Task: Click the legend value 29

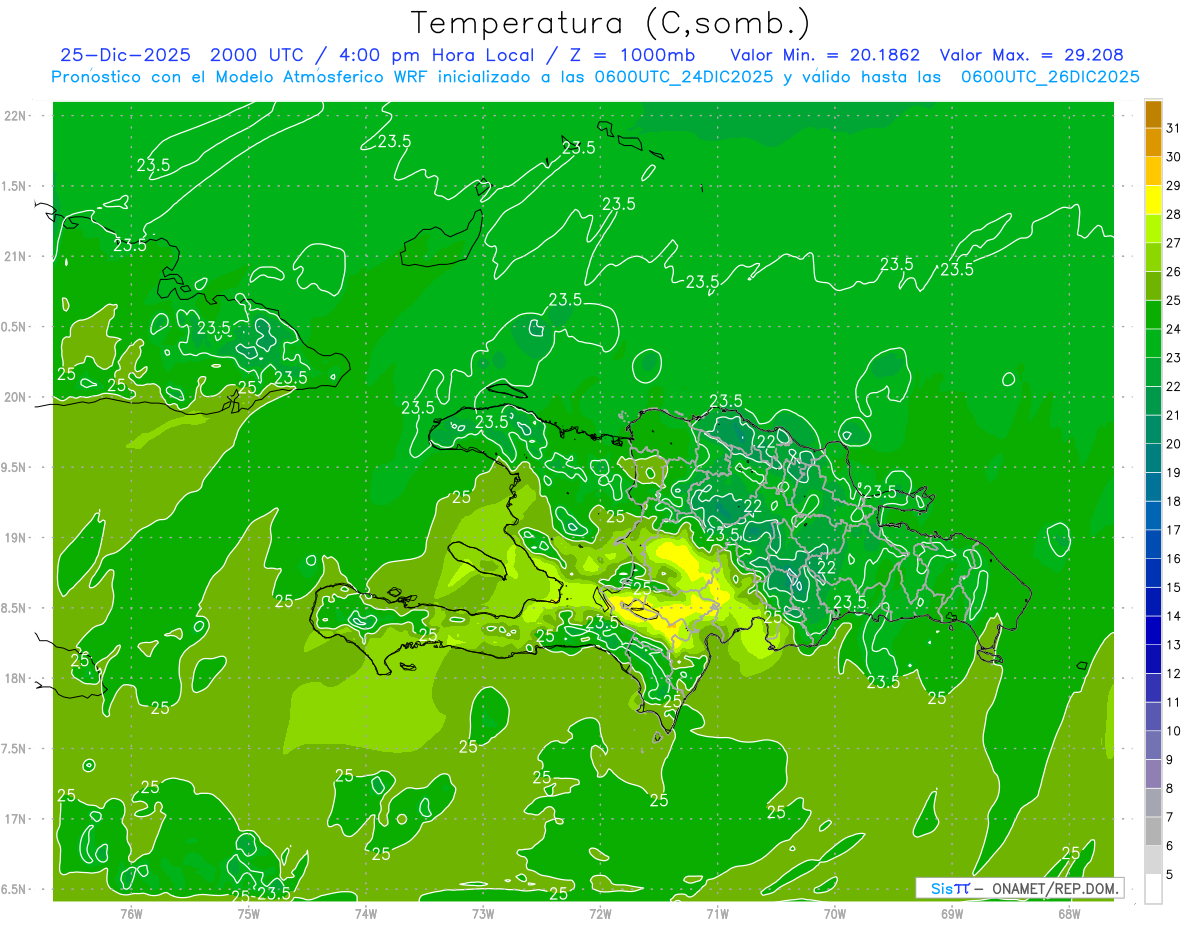Action: coord(1173,185)
